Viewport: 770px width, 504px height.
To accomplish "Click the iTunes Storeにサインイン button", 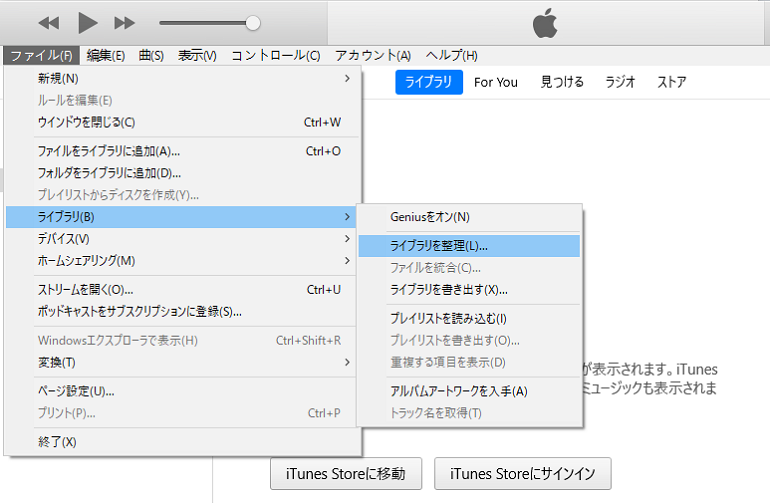I will click(x=522, y=474).
